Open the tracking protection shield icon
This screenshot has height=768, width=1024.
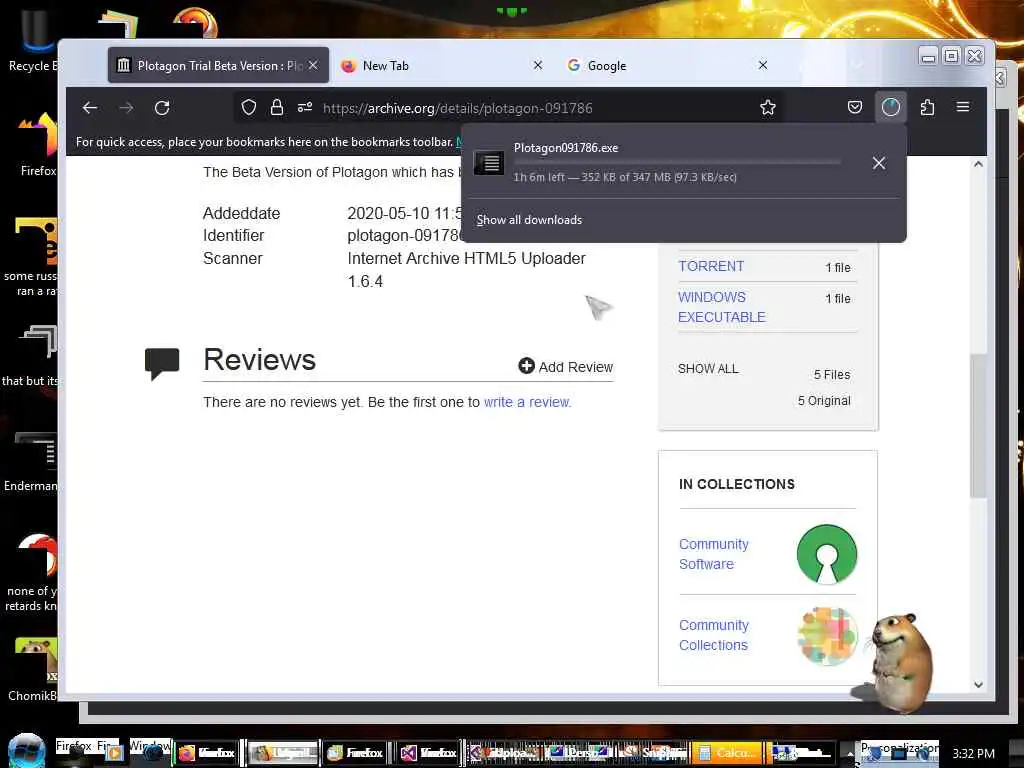(249, 108)
